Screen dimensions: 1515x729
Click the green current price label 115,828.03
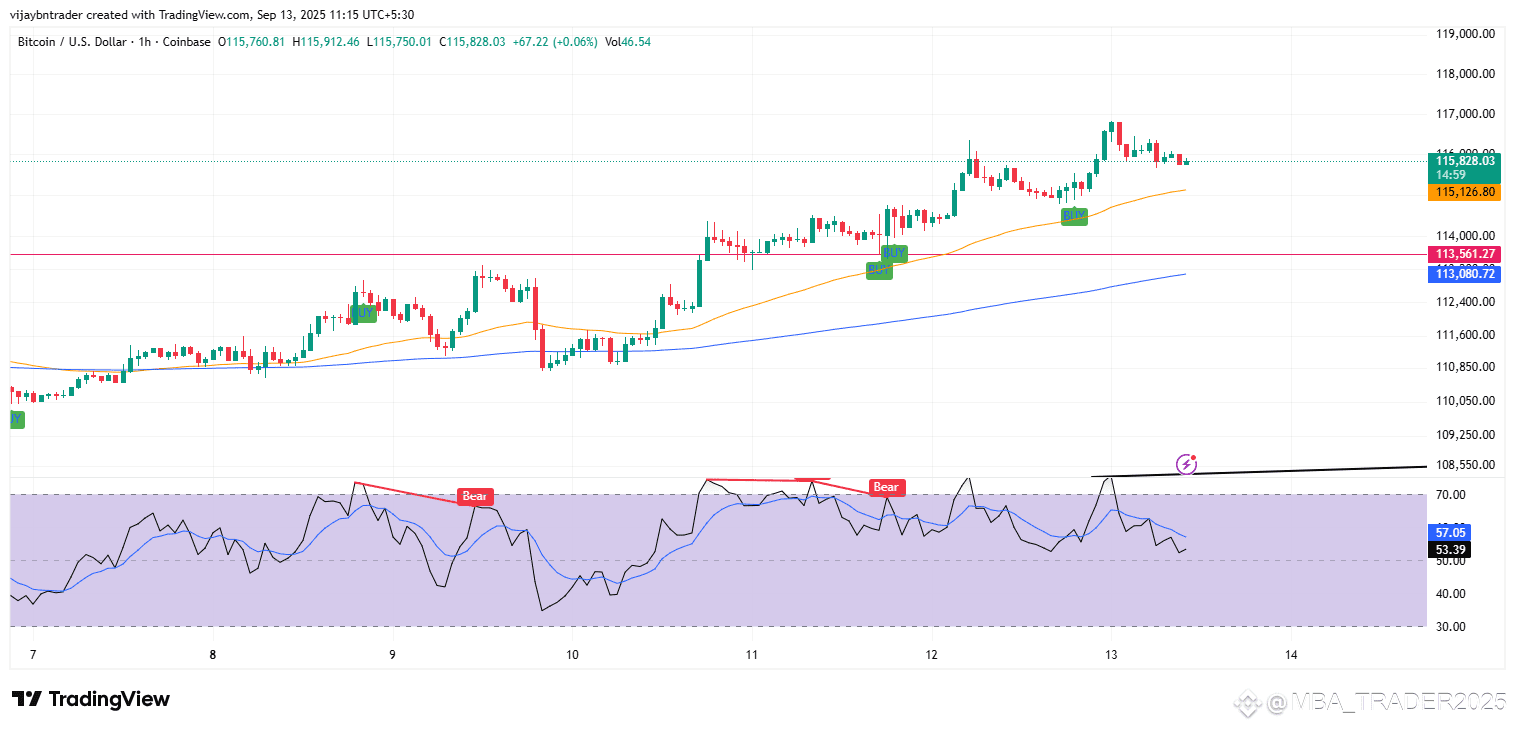click(1465, 160)
